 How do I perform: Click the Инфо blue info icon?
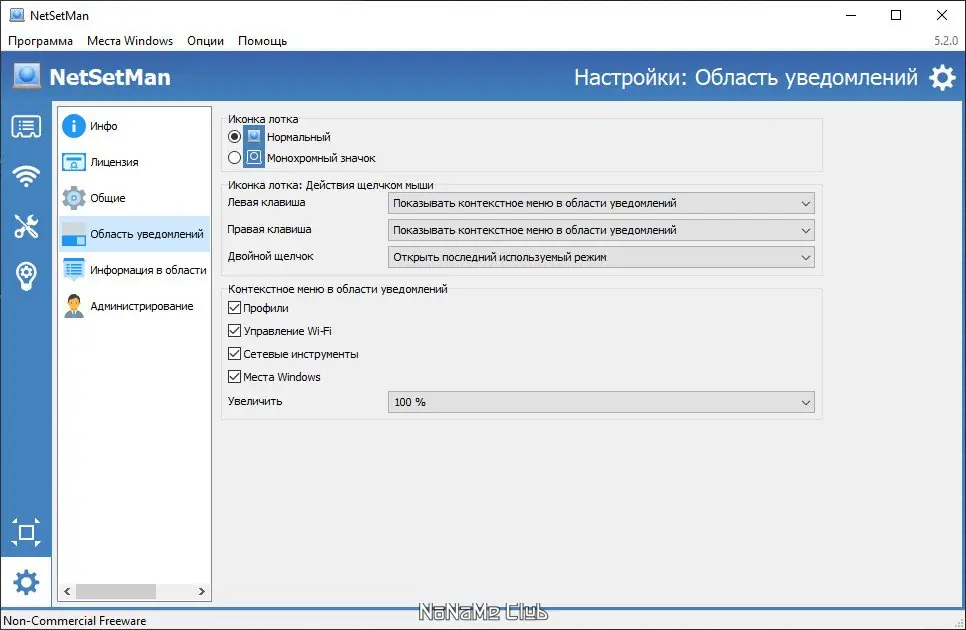pyautogui.click(x=74, y=126)
